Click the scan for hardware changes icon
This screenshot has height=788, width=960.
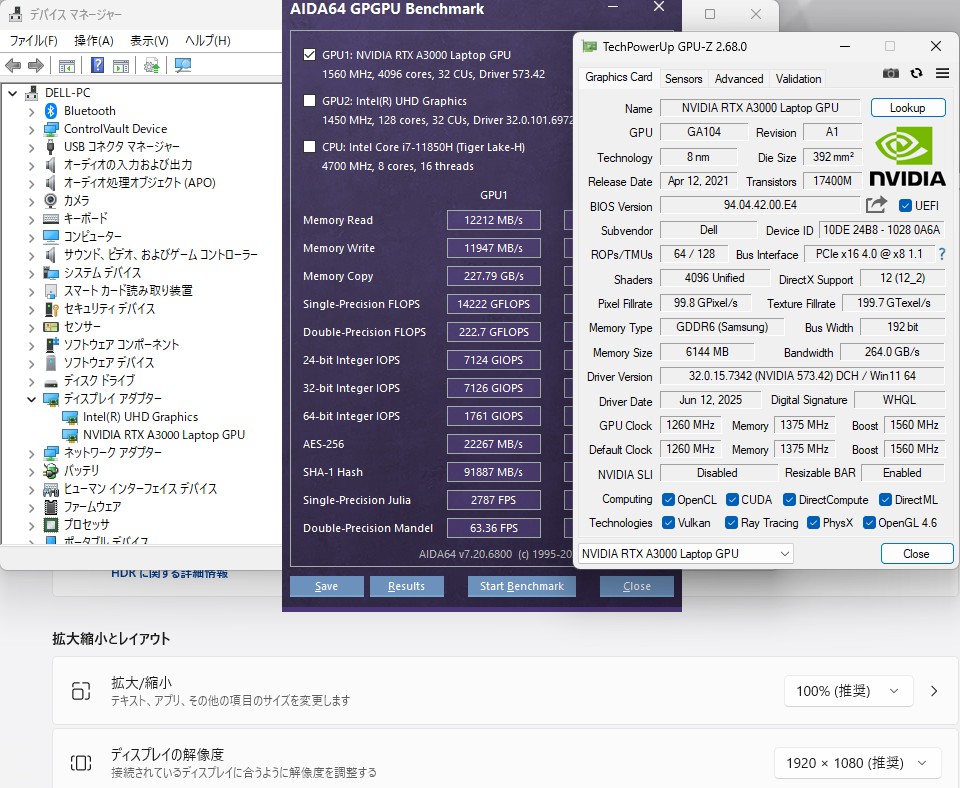click(x=183, y=65)
